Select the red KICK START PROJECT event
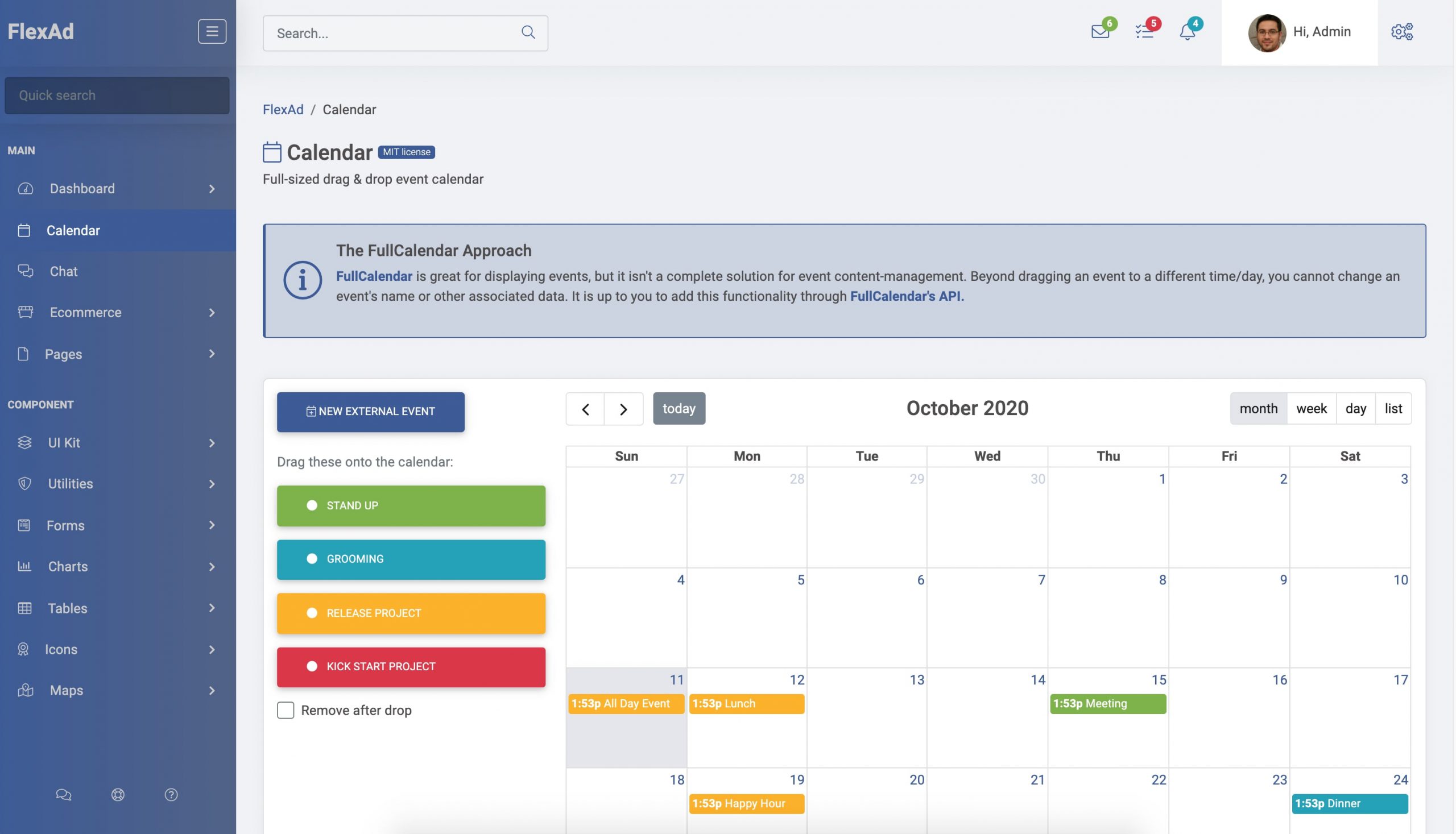The height and width of the screenshot is (834, 1456). (x=411, y=667)
